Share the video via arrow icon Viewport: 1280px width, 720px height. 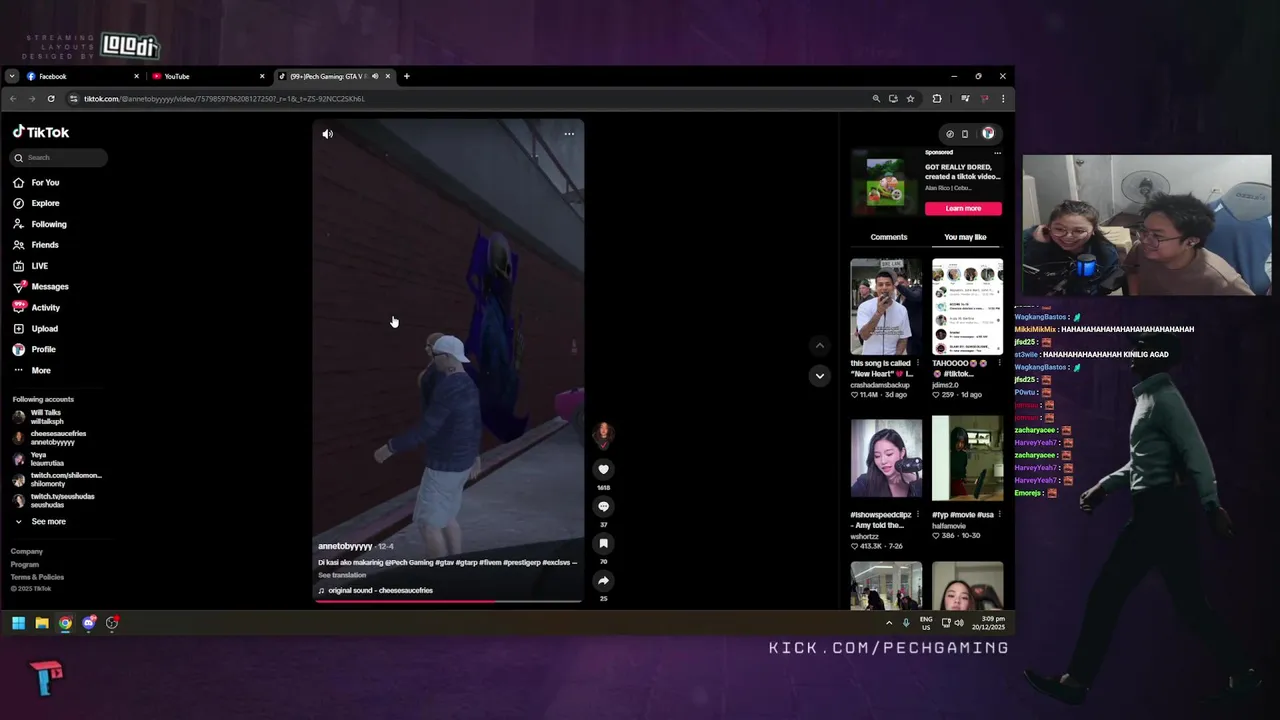603,580
